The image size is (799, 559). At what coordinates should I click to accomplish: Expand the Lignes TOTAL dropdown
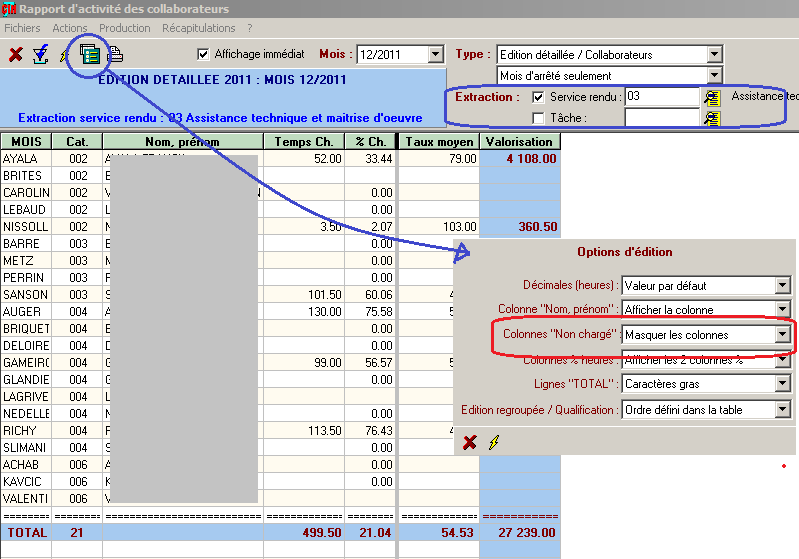coord(783,383)
